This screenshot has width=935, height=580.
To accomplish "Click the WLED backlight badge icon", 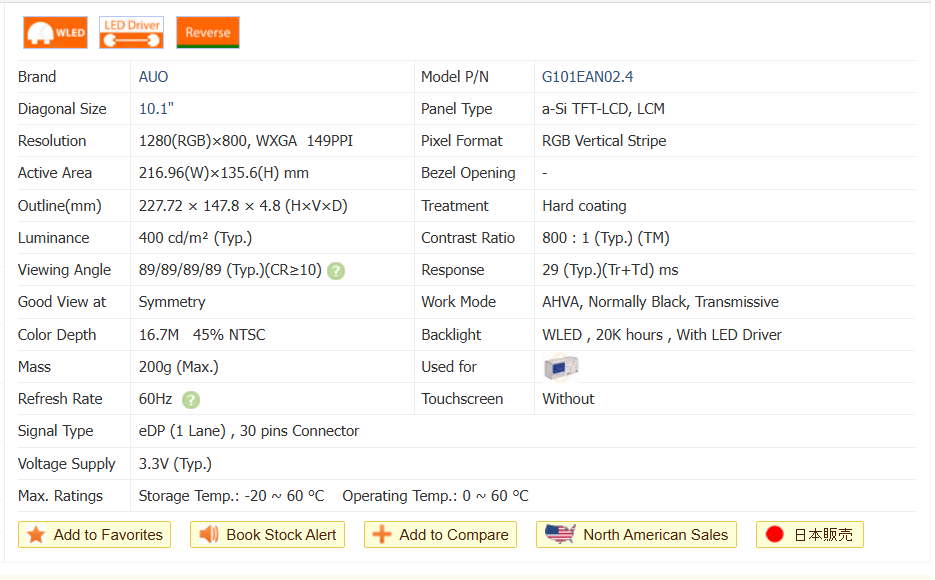I will click(x=56, y=33).
